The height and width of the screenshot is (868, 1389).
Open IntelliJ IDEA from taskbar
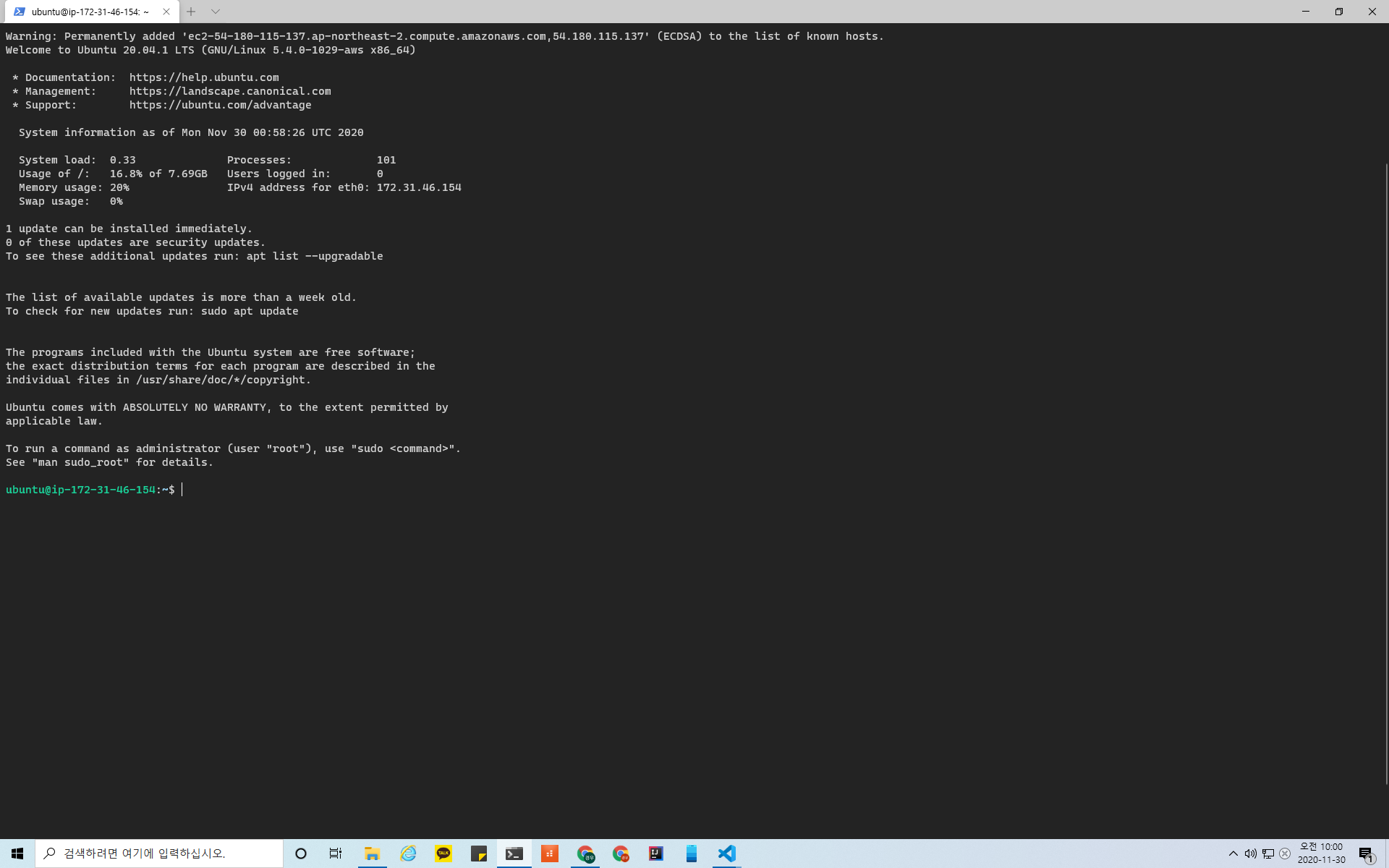(656, 854)
